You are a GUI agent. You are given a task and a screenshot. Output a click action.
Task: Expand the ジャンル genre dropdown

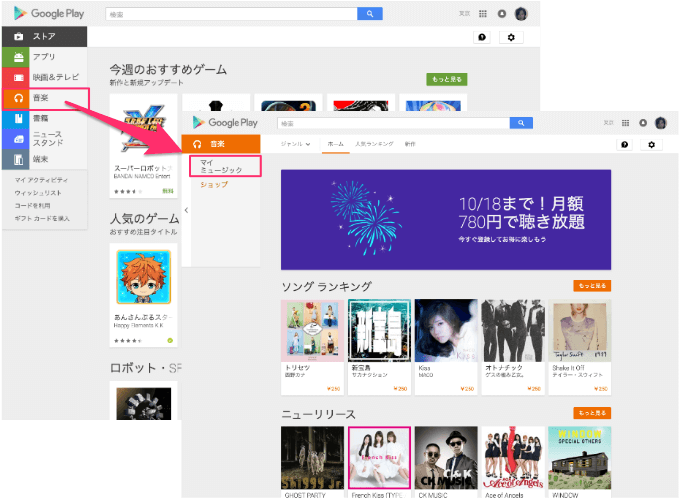click(x=296, y=144)
